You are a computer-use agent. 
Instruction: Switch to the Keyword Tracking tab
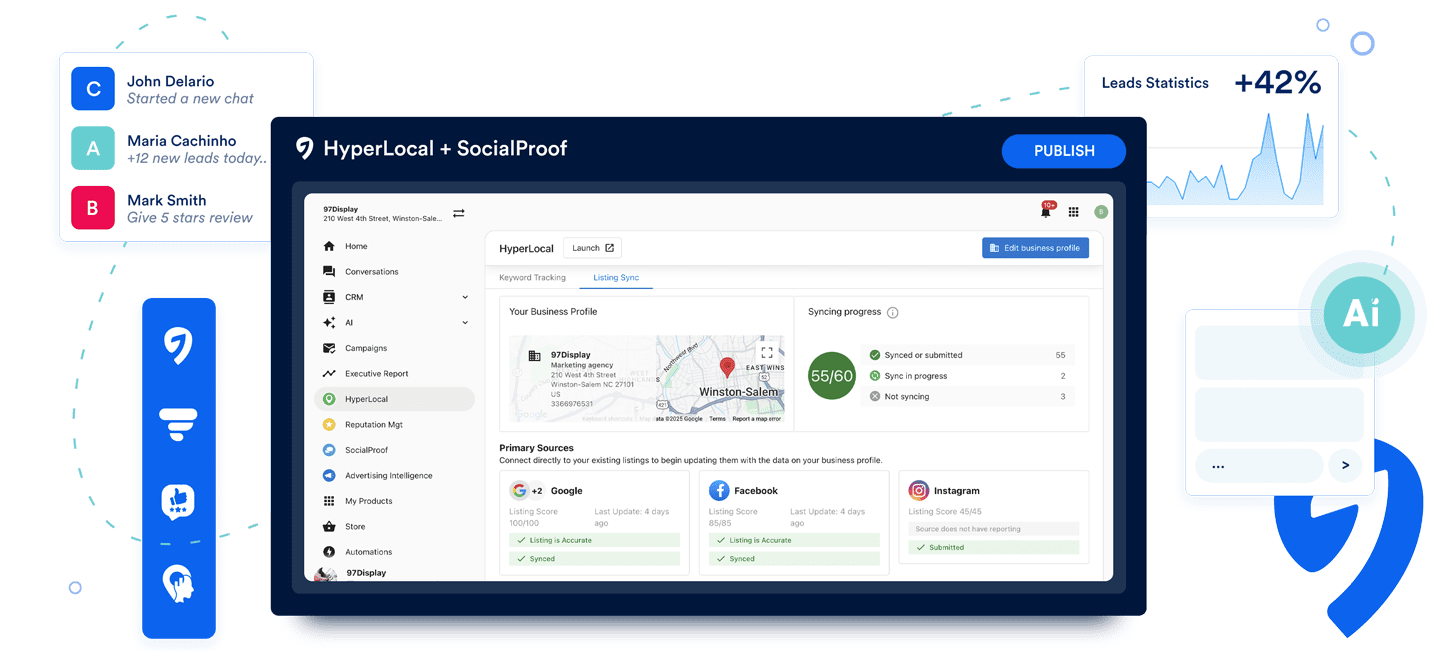532,278
